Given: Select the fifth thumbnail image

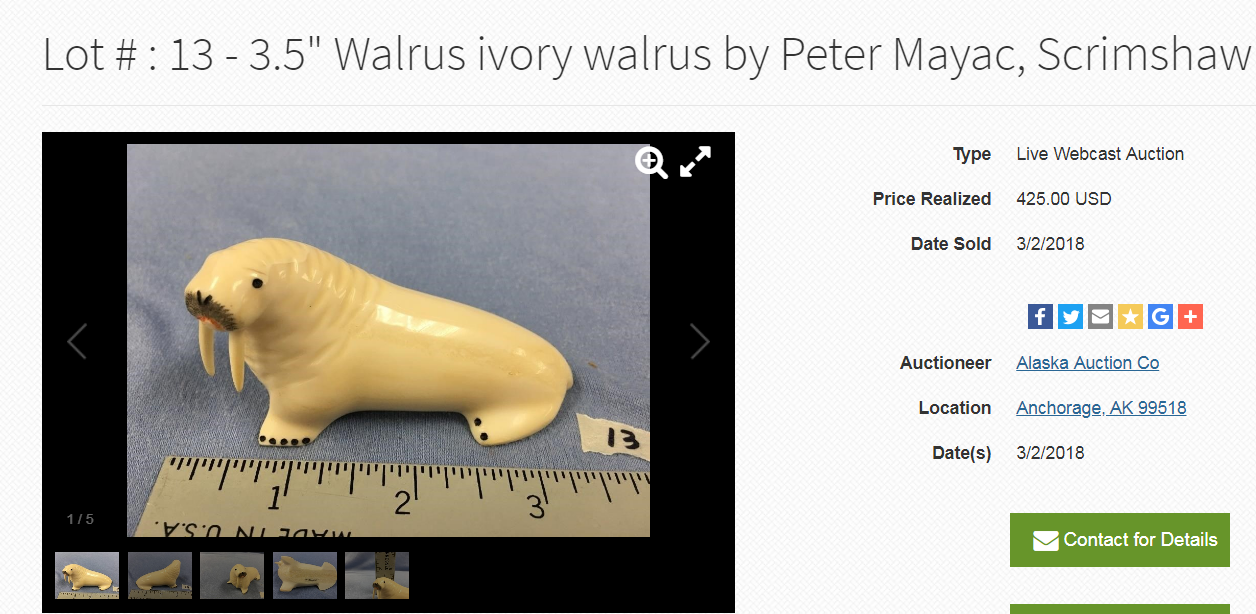Looking at the screenshot, I should click(x=377, y=576).
